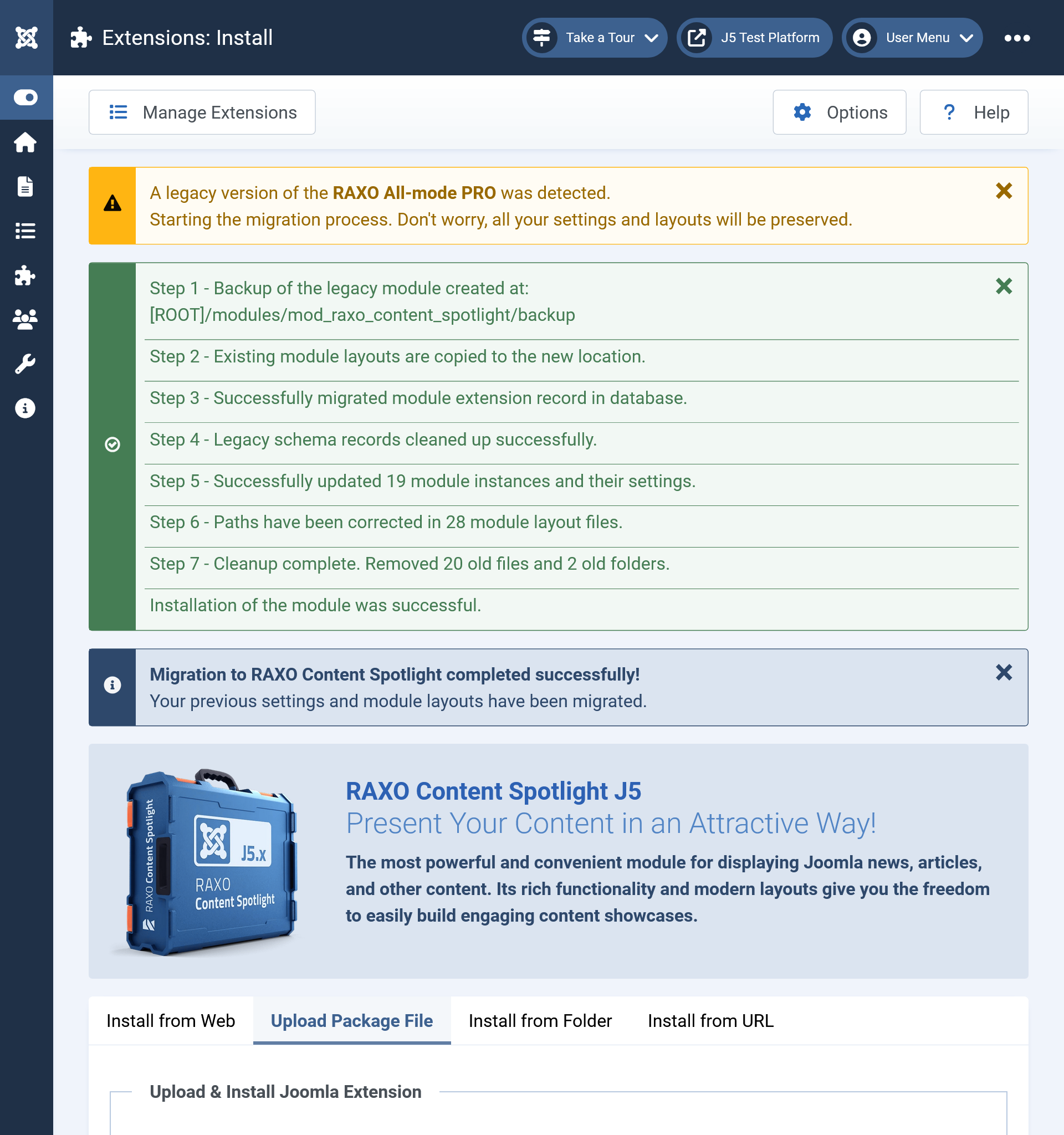Click the Manage Extensions button
The image size is (1064, 1135).
pyautogui.click(x=202, y=113)
